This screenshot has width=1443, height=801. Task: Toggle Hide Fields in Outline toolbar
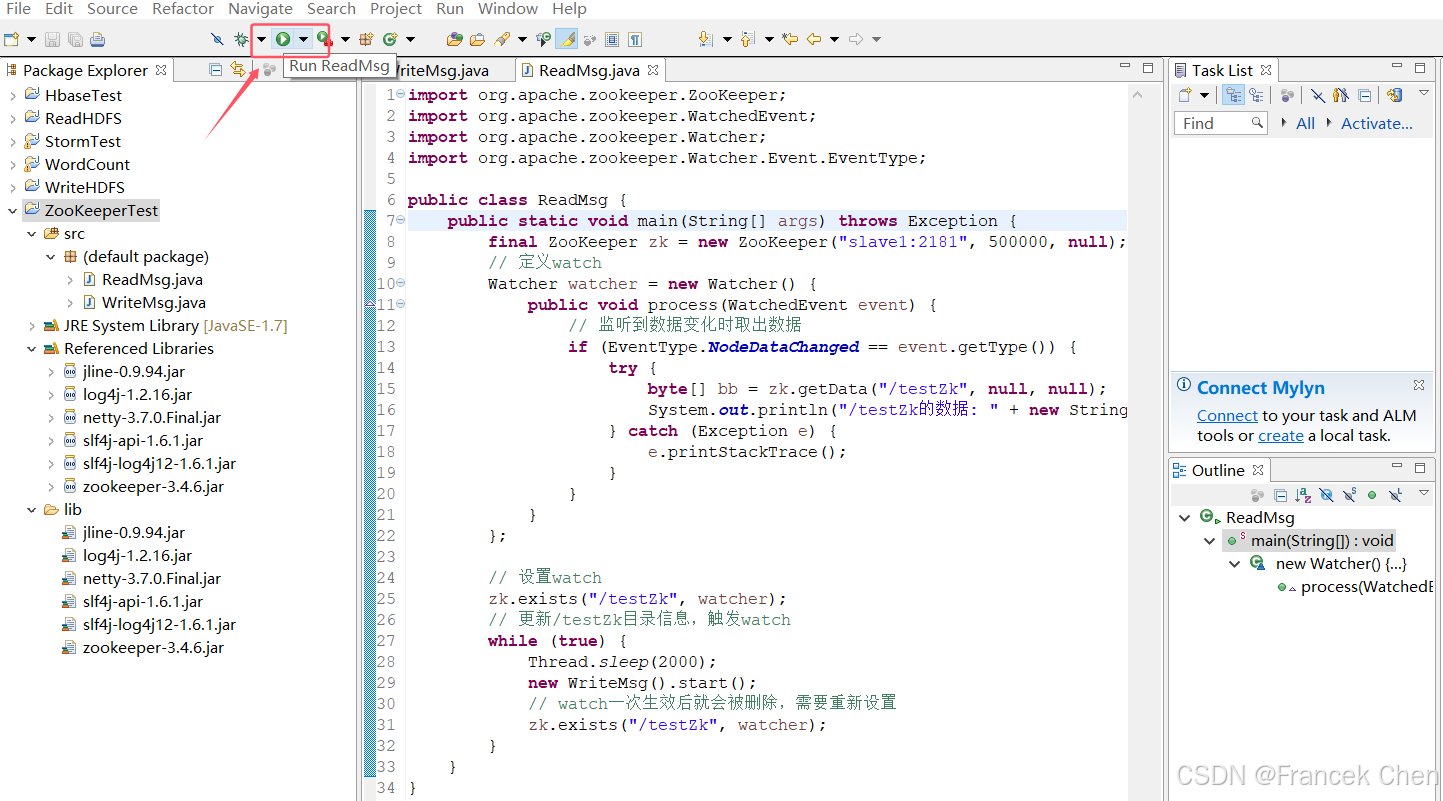coord(1326,495)
